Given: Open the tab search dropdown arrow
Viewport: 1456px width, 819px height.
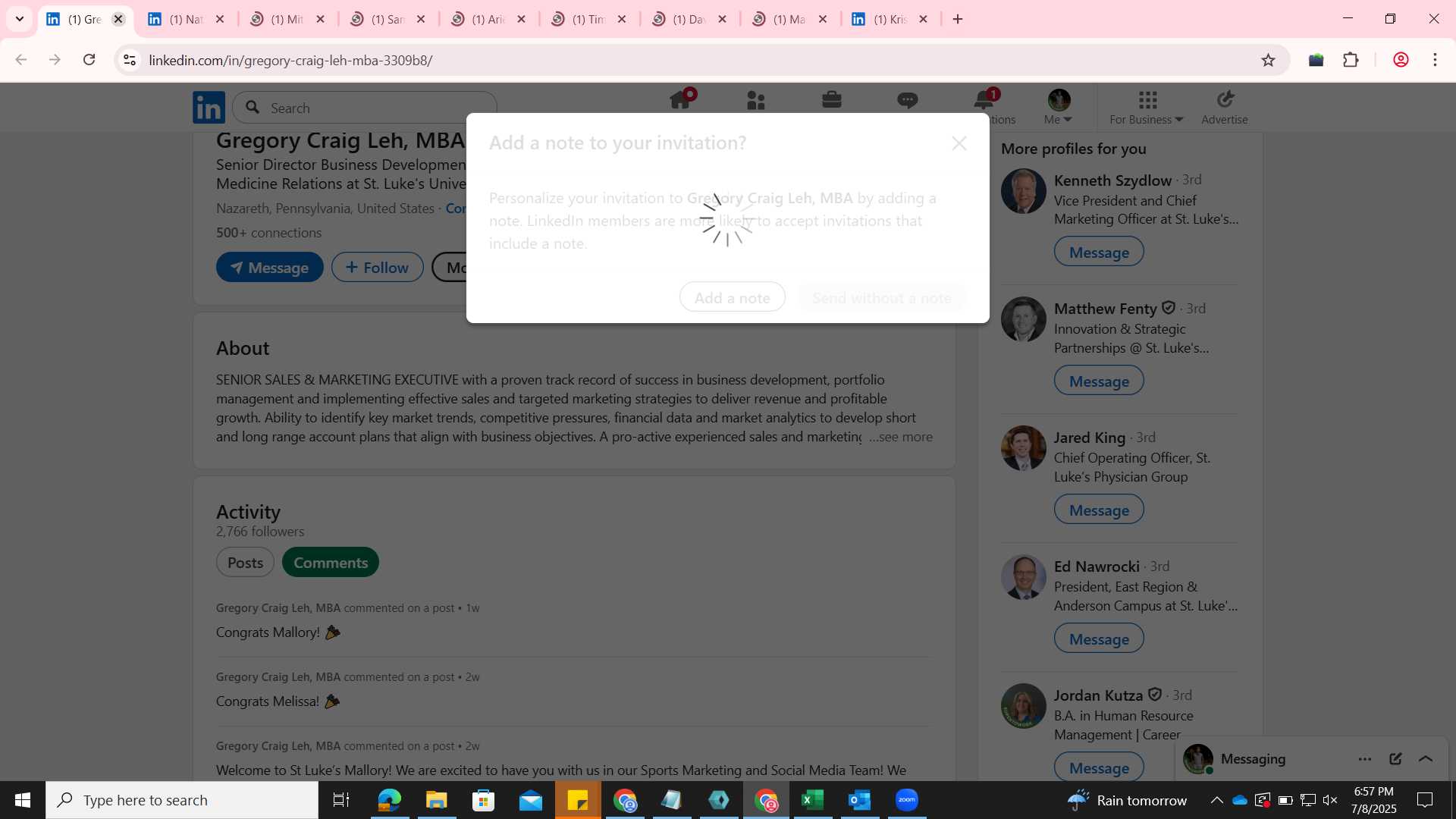Looking at the screenshot, I should coord(20,19).
